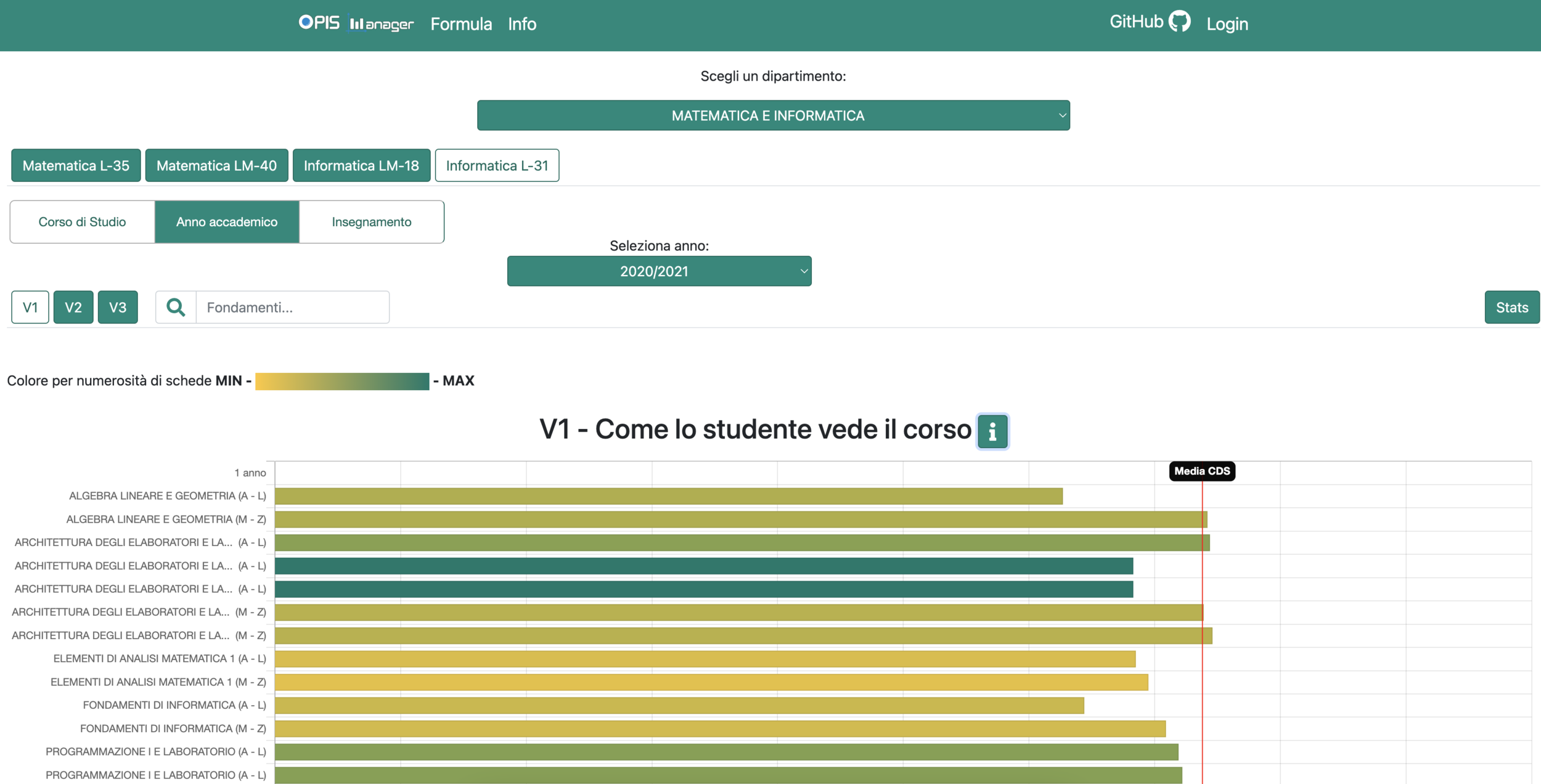This screenshot has height=784, width=1541.
Task: Toggle the V2 chart button
Action: tap(73, 307)
